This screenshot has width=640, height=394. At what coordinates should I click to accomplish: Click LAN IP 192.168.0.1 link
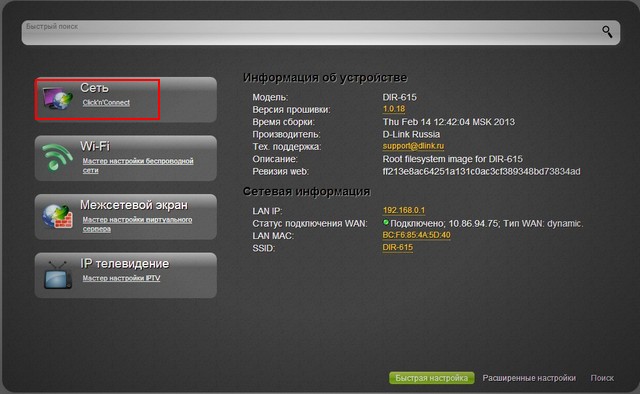click(404, 210)
